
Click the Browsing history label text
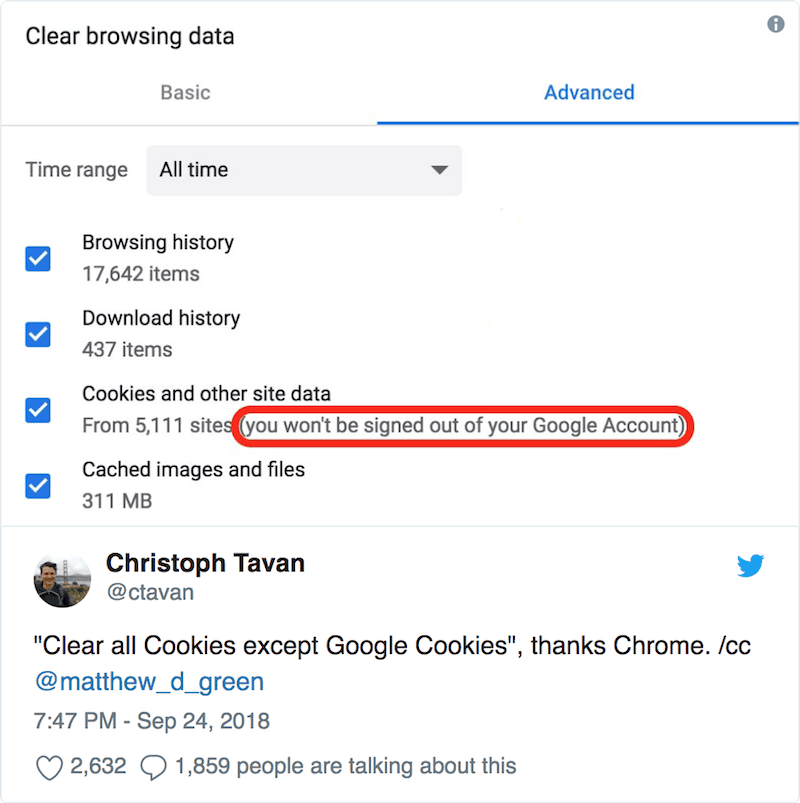click(158, 243)
